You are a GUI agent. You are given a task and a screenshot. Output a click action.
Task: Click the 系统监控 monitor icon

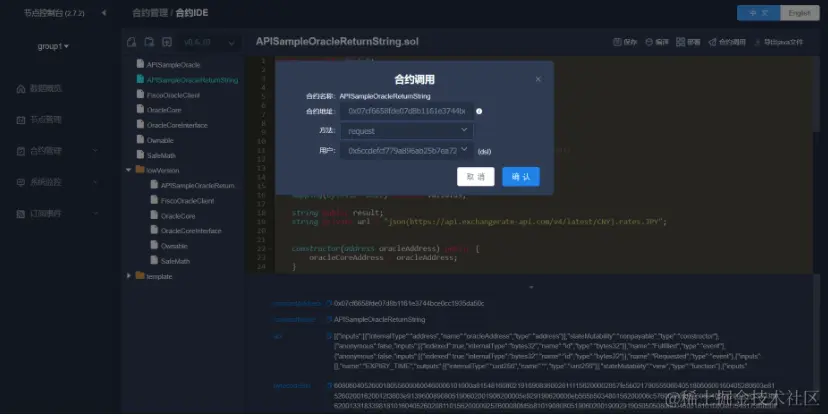click(x=21, y=182)
